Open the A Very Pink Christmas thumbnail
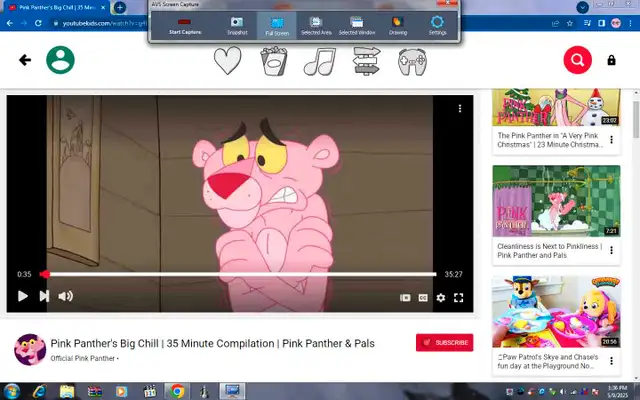 click(556, 107)
